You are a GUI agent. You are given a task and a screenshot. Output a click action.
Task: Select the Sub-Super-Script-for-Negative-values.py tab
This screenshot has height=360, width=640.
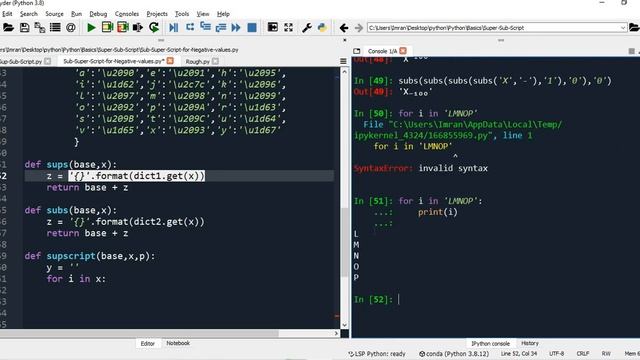[x=113, y=61]
